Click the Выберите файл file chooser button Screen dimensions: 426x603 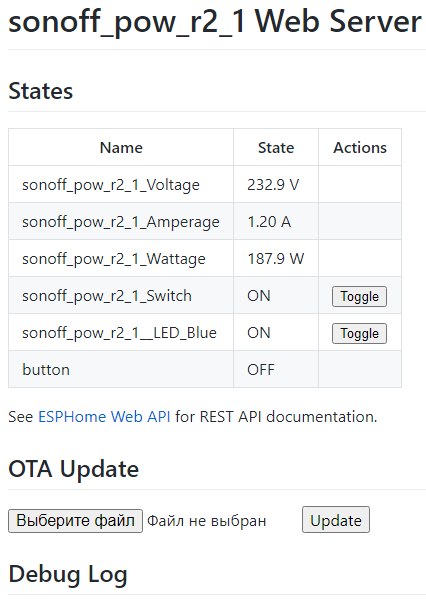pos(75,521)
